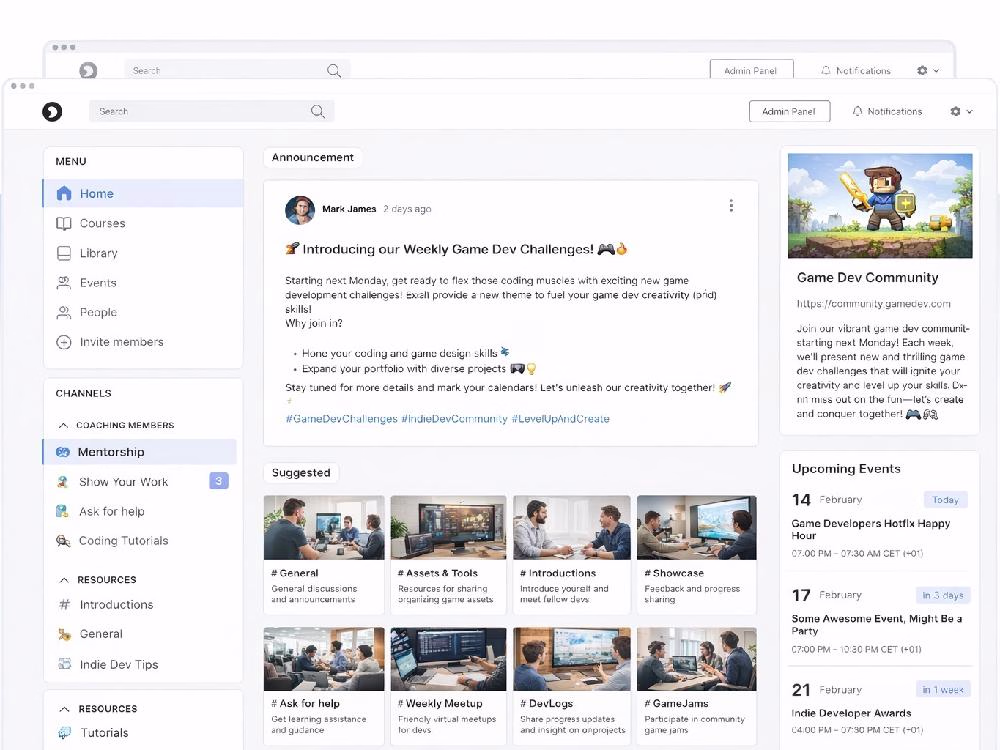
Task: Click the Library icon in menu
Action: pyautogui.click(x=64, y=253)
